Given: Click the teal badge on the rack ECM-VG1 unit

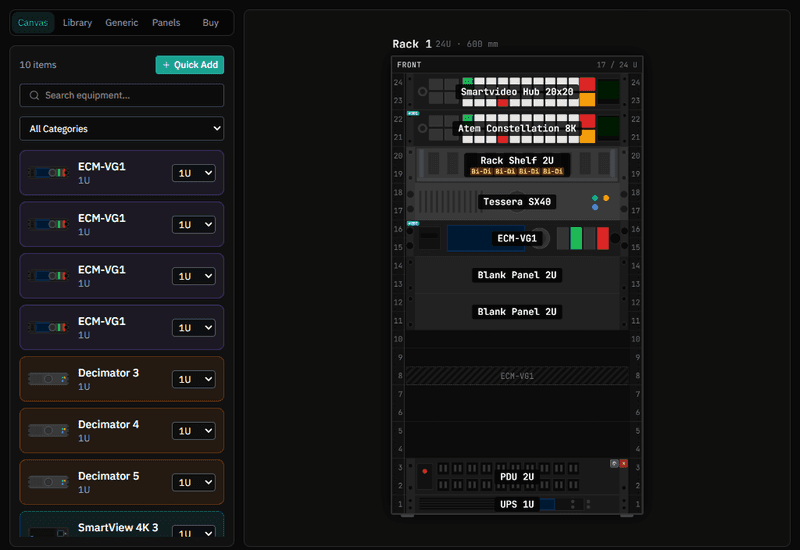Looking at the screenshot, I should point(413,223).
